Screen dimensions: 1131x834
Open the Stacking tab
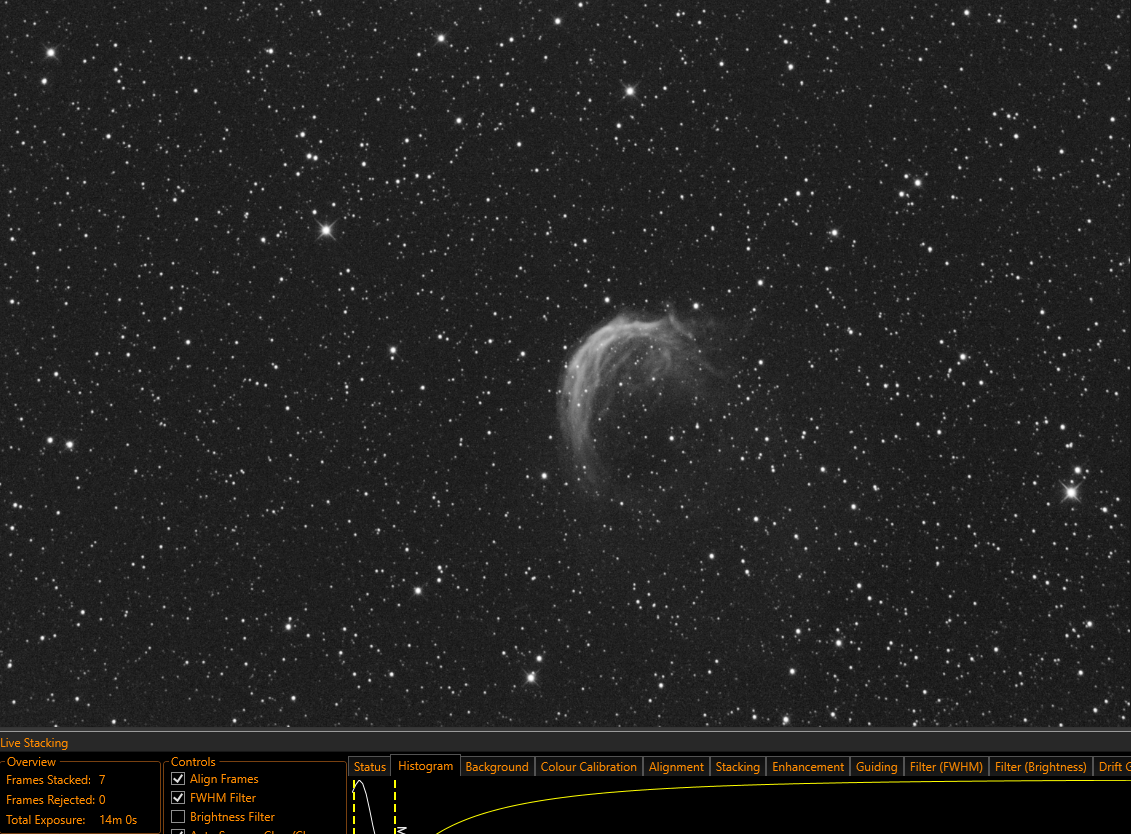tap(737, 767)
